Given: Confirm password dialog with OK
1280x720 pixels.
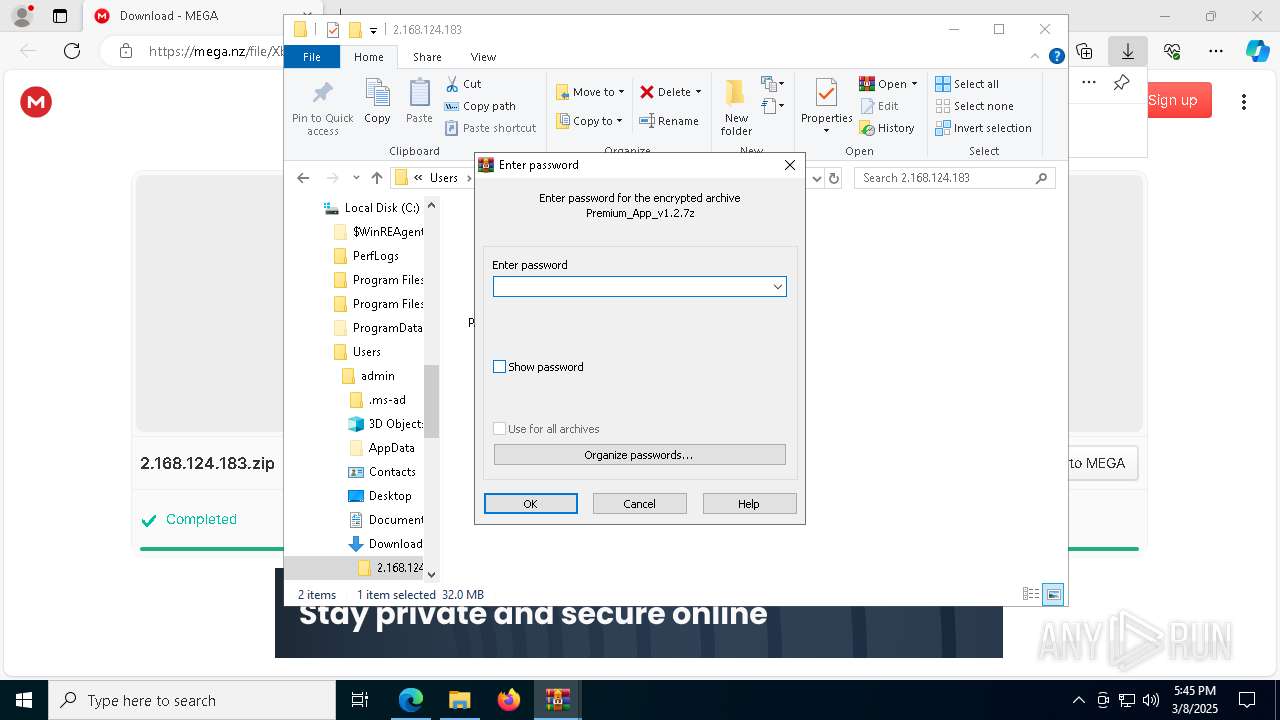Looking at the screenshot, I should coord(531,504).
